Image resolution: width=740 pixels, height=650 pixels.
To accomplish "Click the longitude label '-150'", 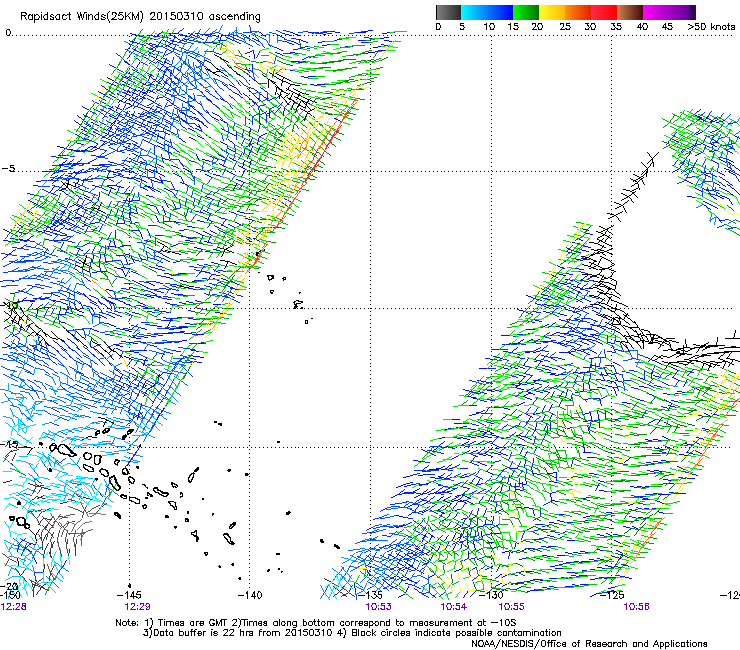I will 10,595.
